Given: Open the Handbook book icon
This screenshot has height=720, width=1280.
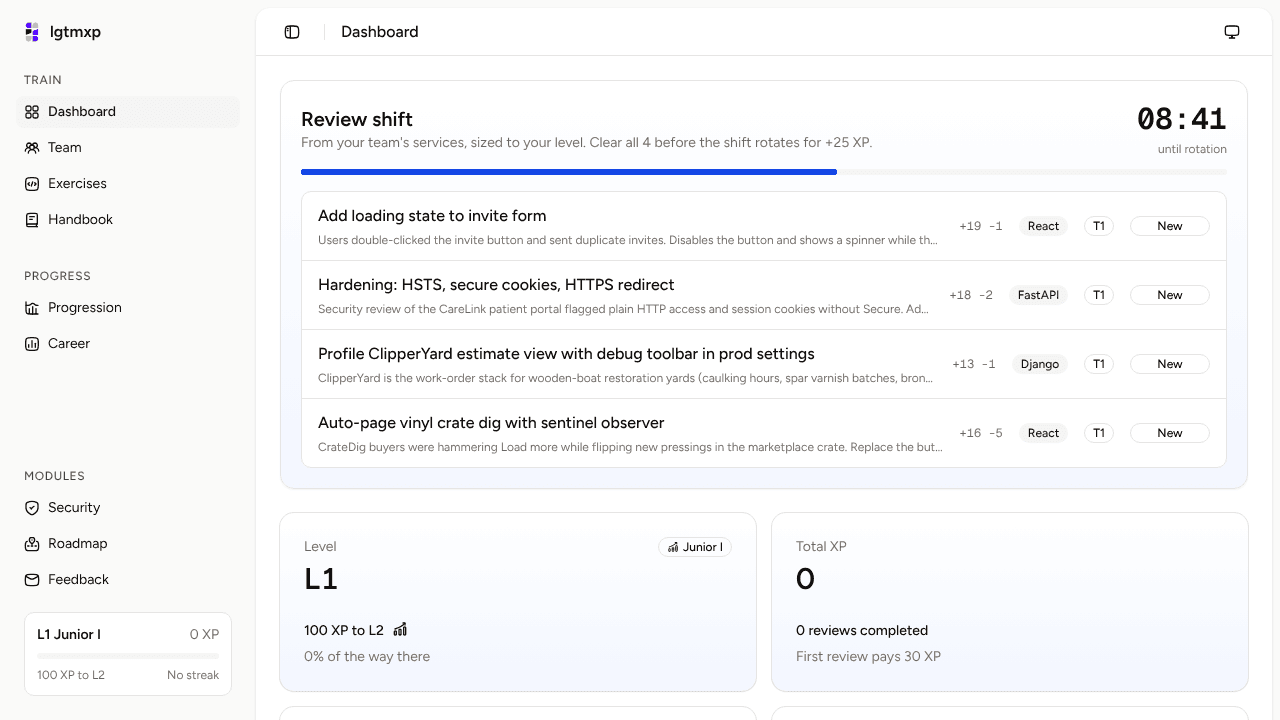Looking at the screenshot, I should tap(32, 220).
